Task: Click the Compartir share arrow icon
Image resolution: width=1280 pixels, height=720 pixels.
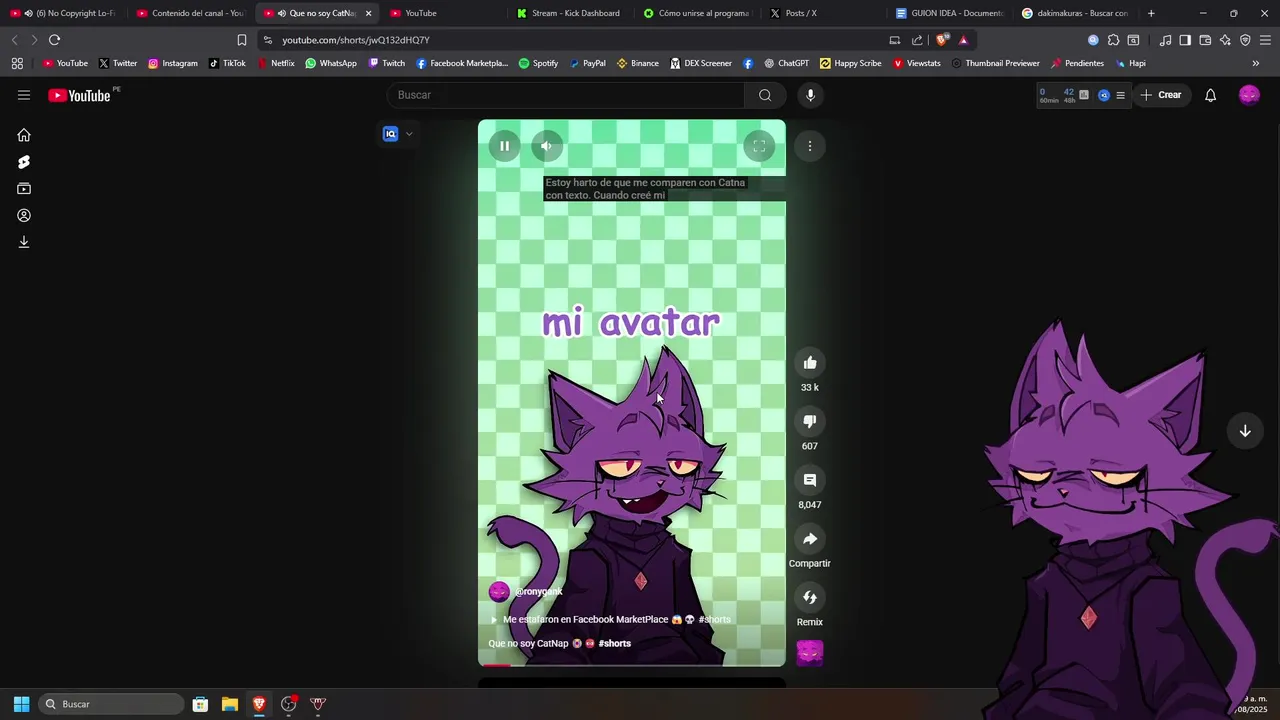Action: click(x=810, y=539)
